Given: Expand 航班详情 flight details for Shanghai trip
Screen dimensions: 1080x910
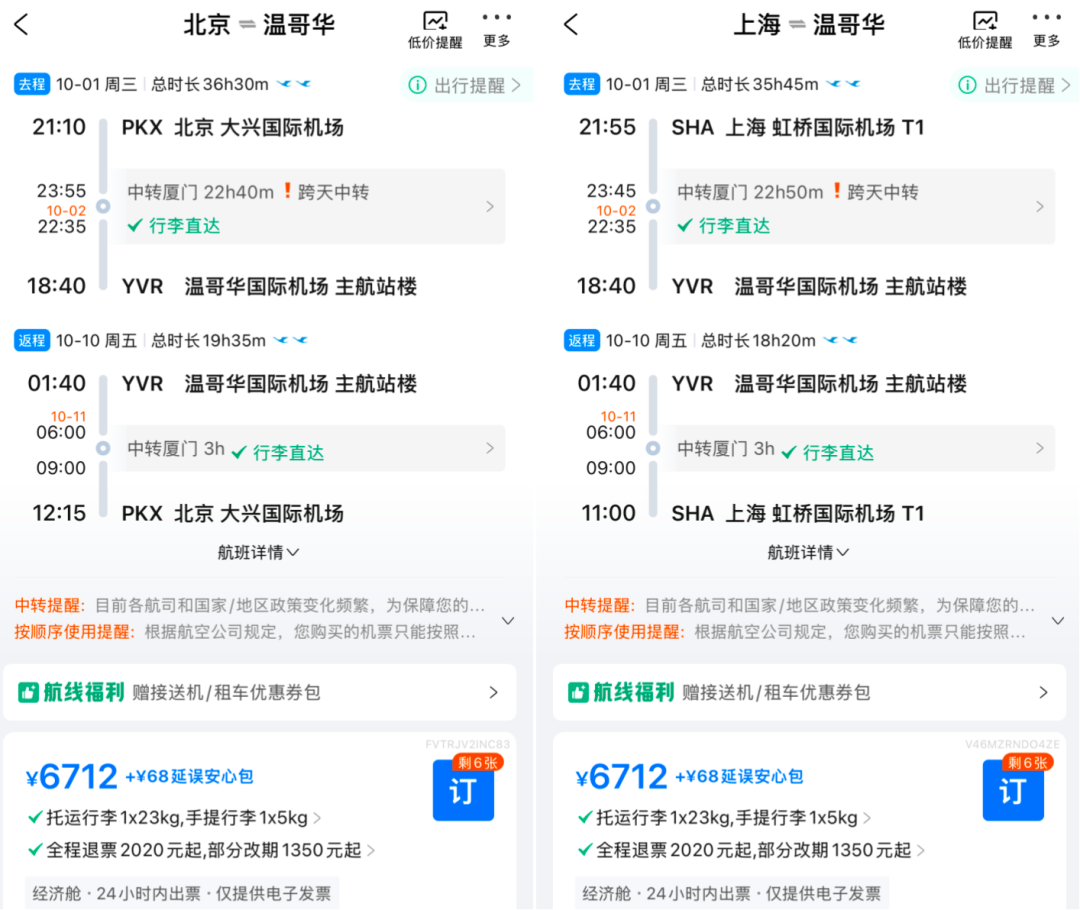Looking at the screenshot, I should [x=808, y=552].
